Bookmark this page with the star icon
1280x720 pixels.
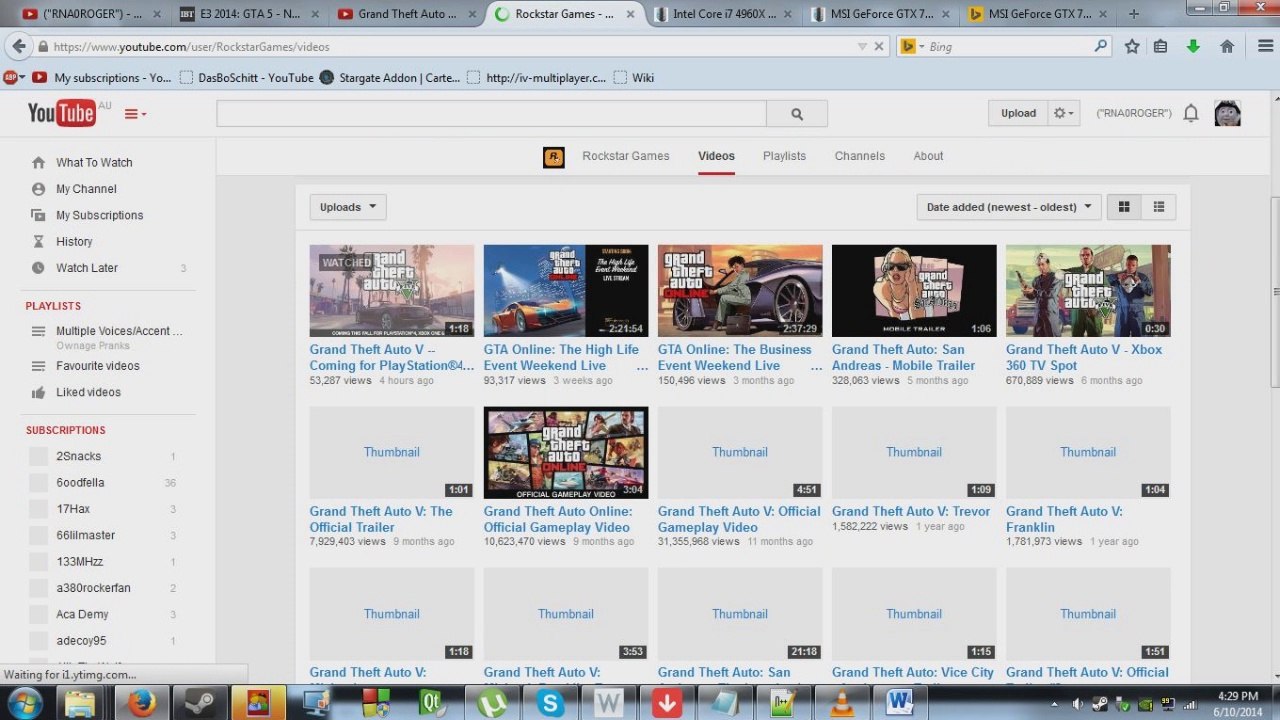pos(1132,46)
